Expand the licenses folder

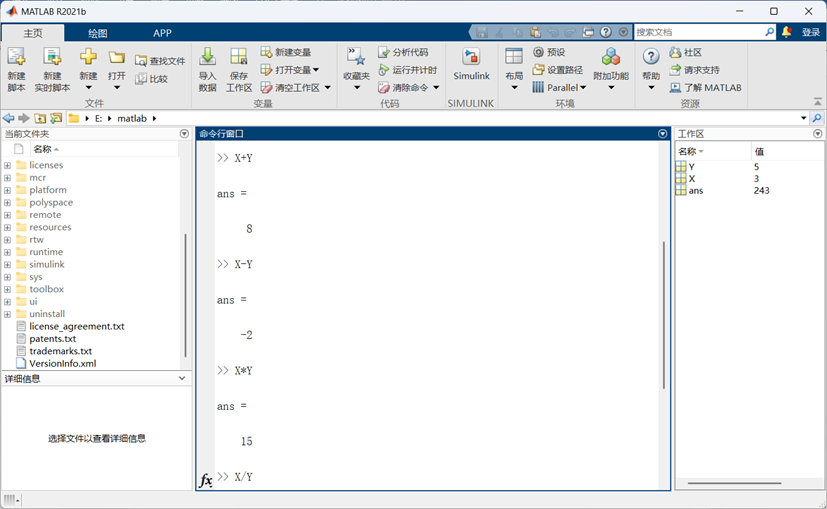[7, 165]
